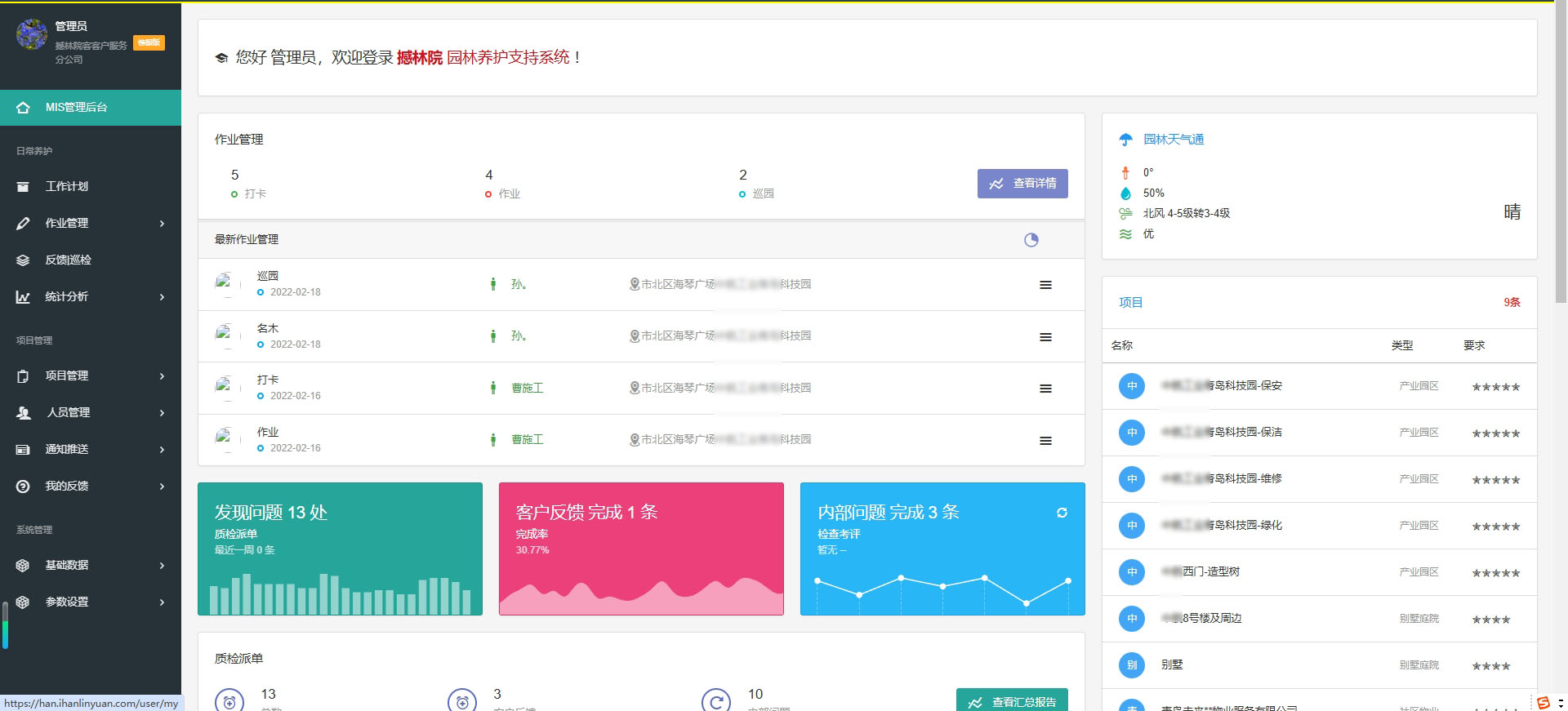1568x711 pixels.
Task: Open 我的反馈 menu entry
Action: pyautogui.click(x=91, y=487)
